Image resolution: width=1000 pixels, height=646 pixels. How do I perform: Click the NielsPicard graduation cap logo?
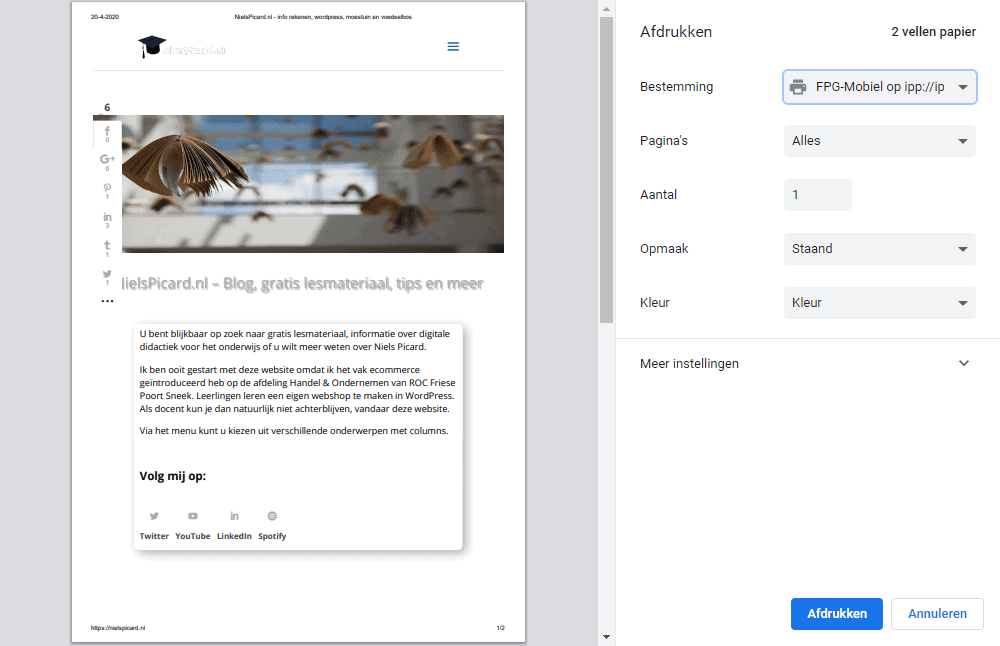click(152, 46)
